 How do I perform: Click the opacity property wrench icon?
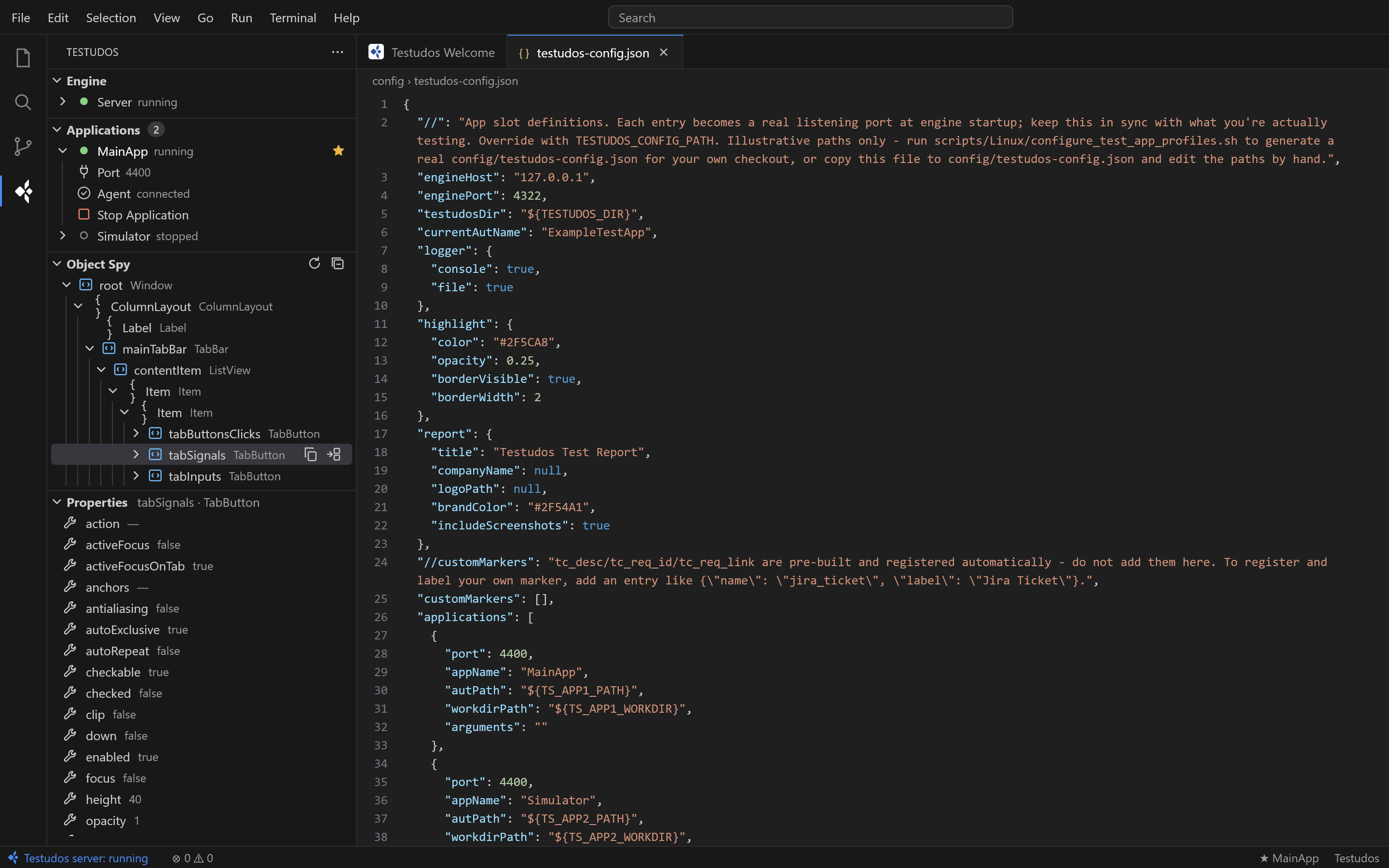[x=70, y=820]
